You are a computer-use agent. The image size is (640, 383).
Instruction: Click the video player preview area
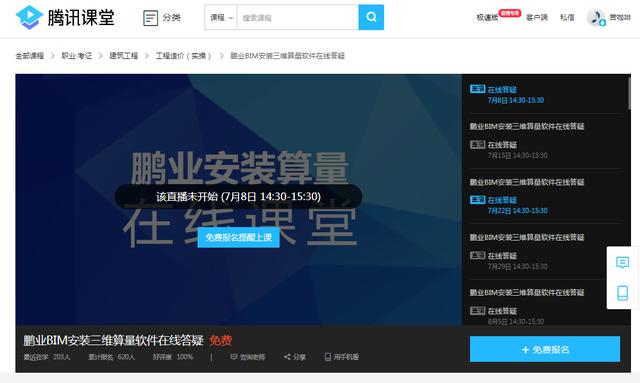coord(238,199)
